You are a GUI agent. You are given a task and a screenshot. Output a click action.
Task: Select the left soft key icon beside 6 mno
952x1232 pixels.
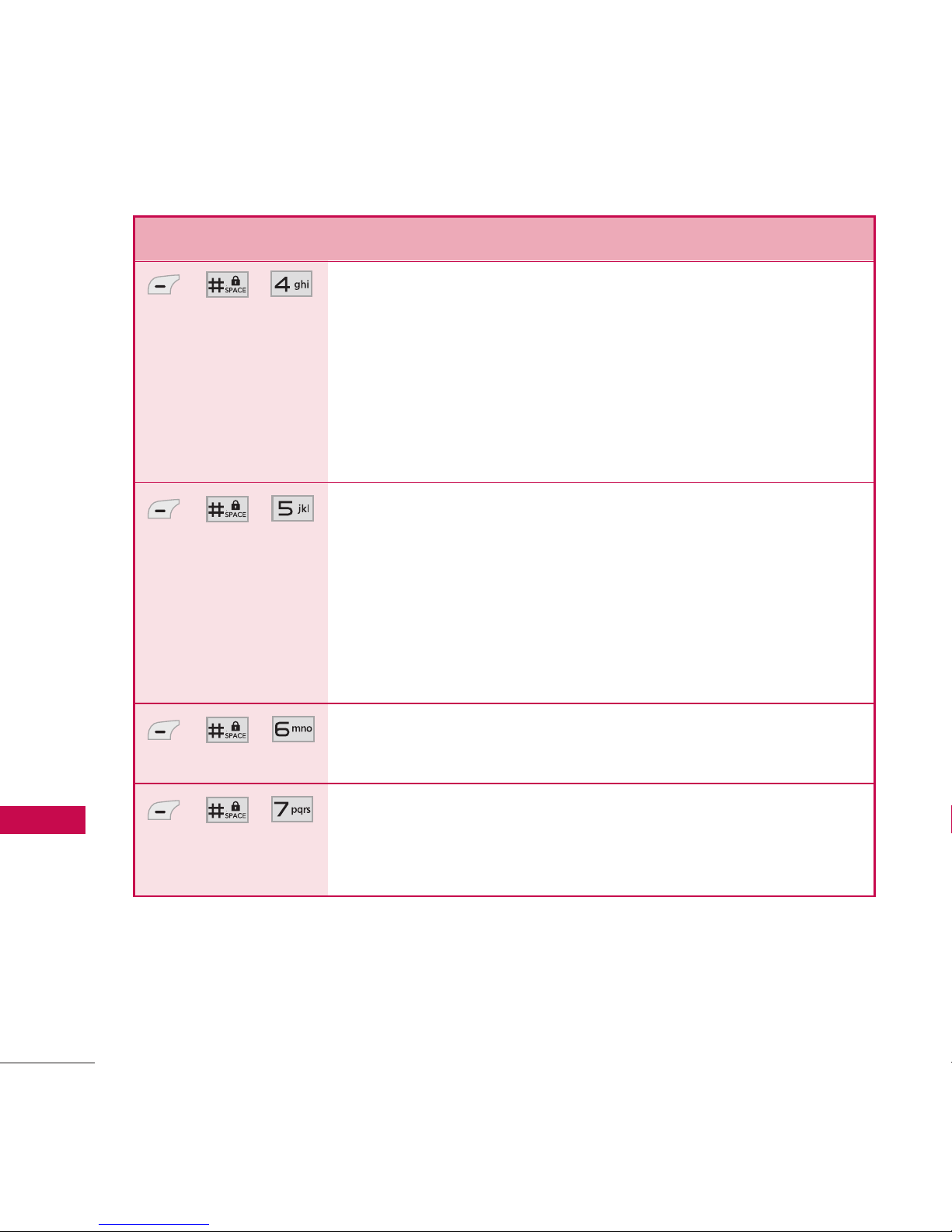tap(164, 730)
